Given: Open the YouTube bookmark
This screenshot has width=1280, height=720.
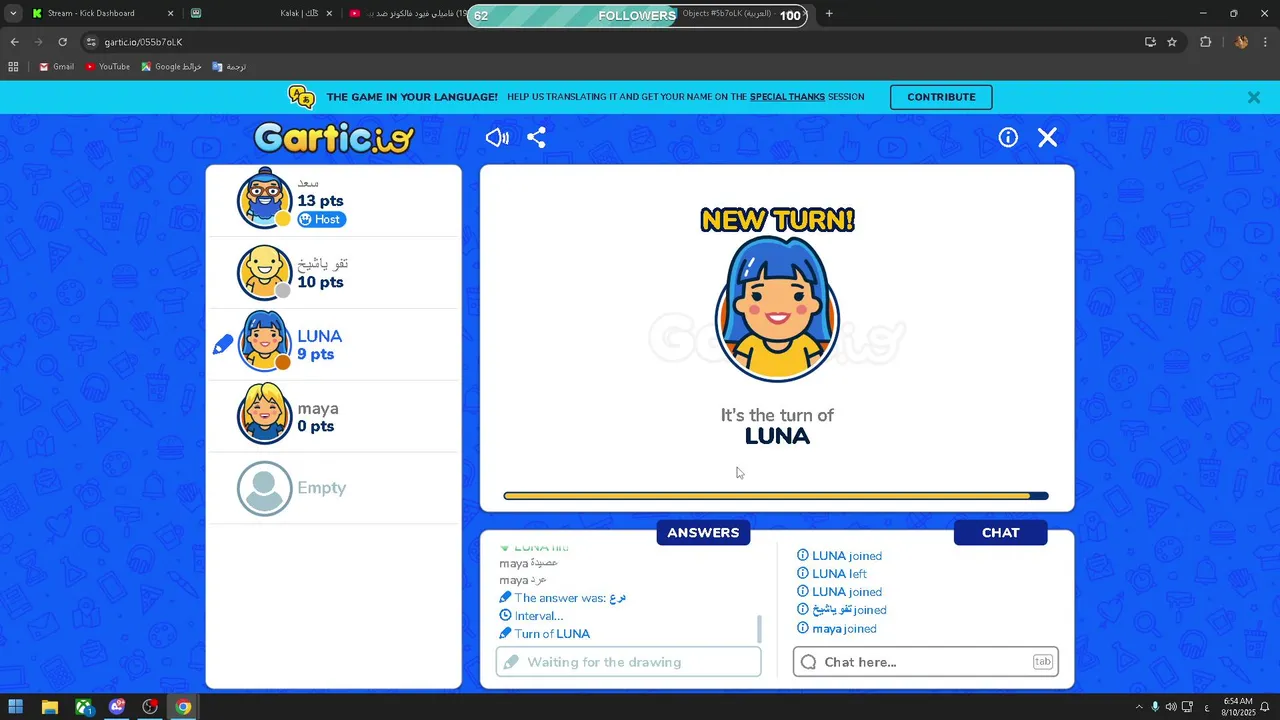Looking at the screenshot, I should point(107,67).
